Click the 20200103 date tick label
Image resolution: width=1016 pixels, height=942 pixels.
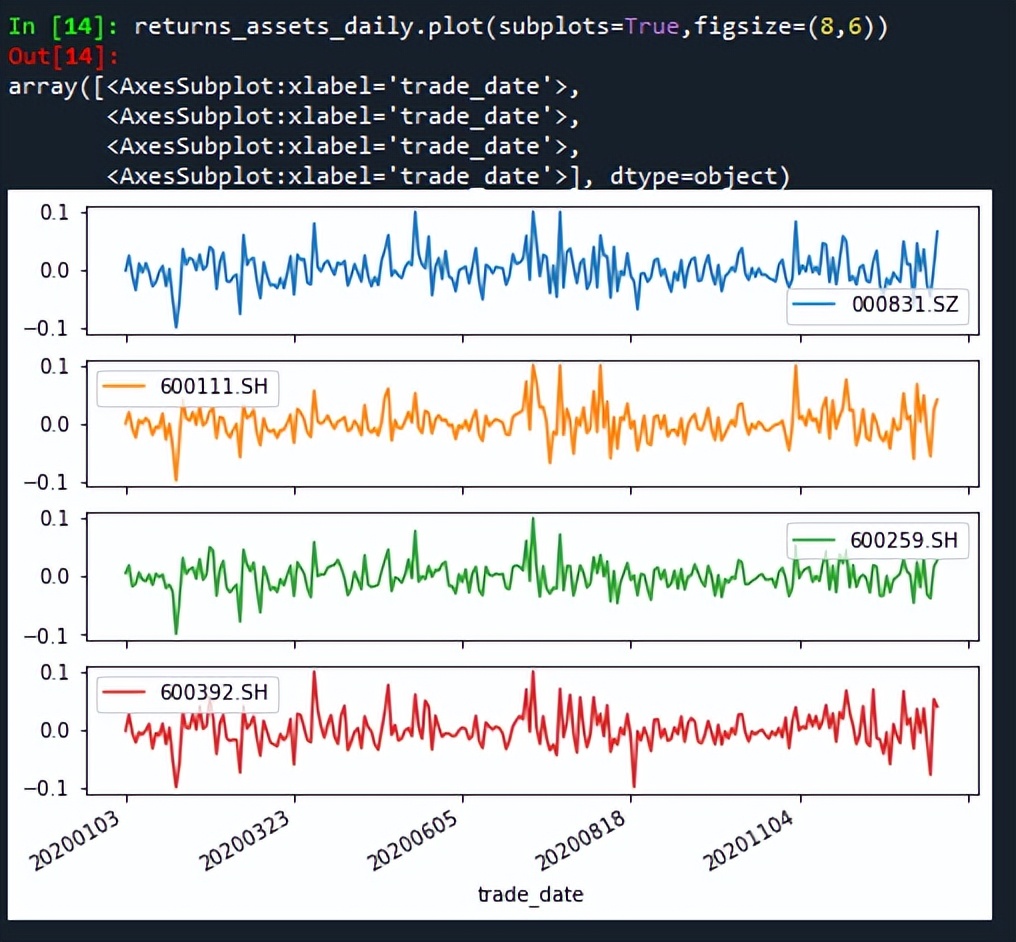76,842
